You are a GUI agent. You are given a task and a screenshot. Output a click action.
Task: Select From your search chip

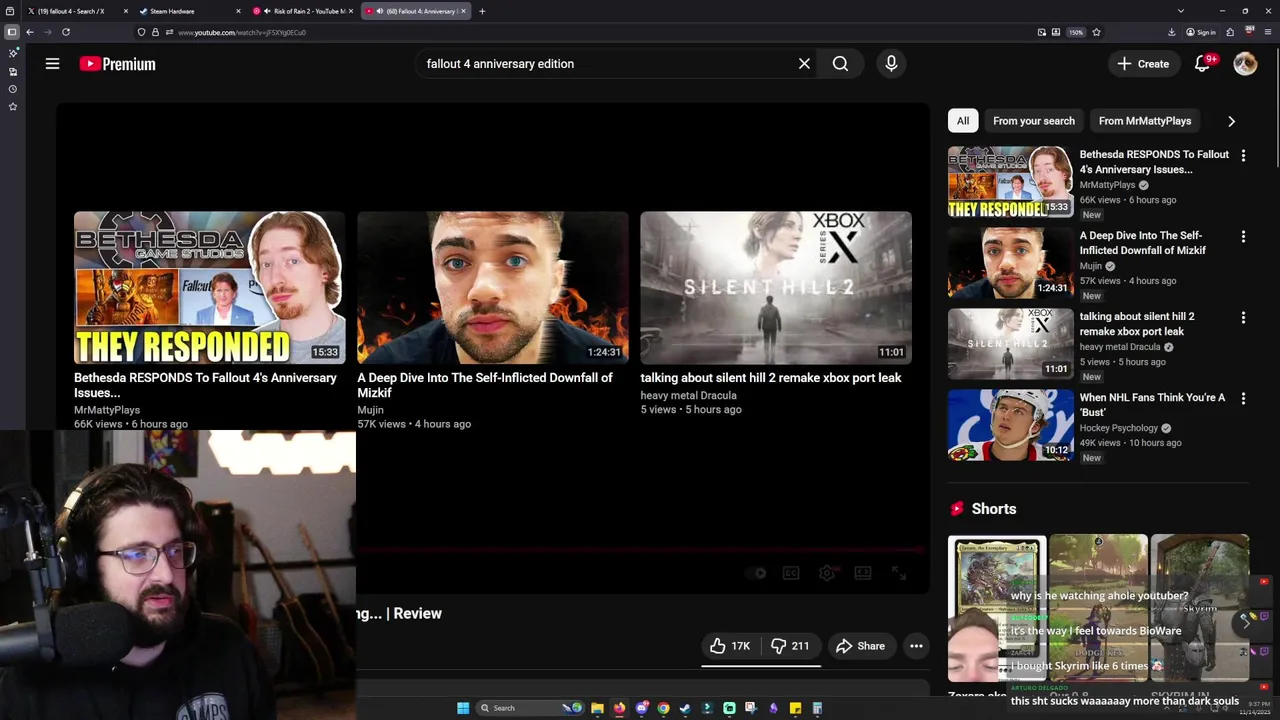click(x=1034, y=121)
